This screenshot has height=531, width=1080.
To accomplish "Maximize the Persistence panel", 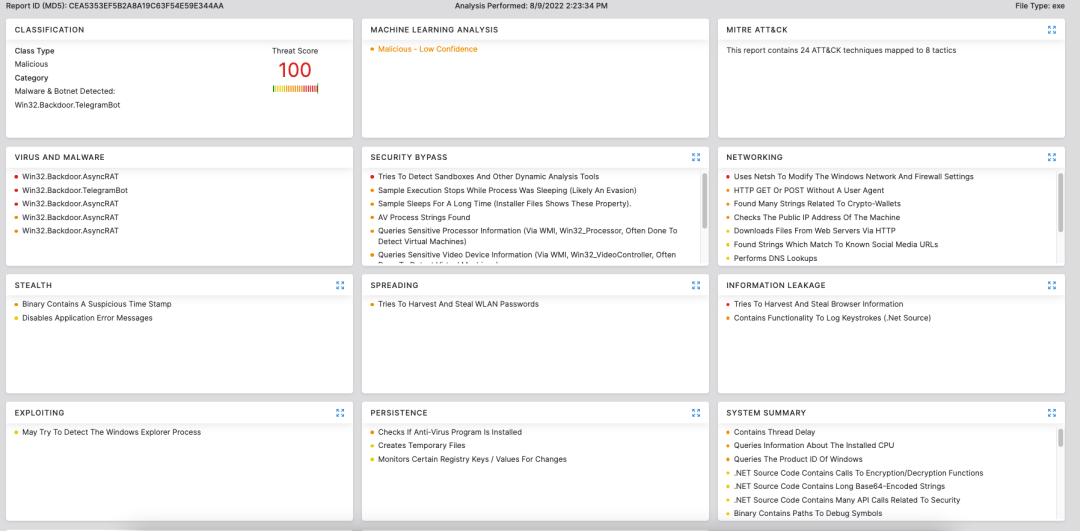I will 696,412.
